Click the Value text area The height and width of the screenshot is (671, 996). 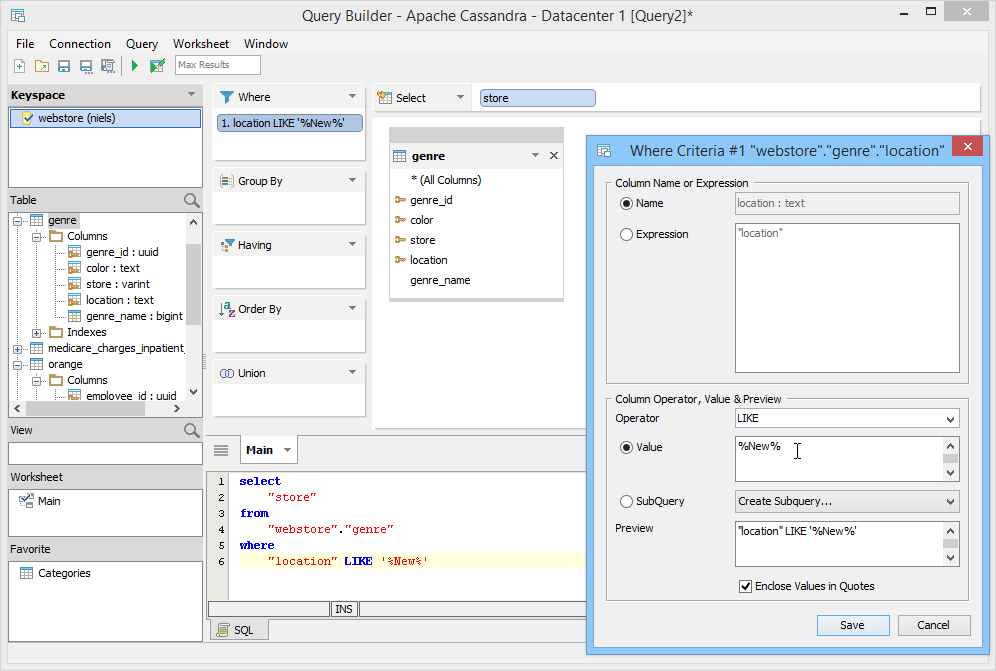click(x=839, y=459)
